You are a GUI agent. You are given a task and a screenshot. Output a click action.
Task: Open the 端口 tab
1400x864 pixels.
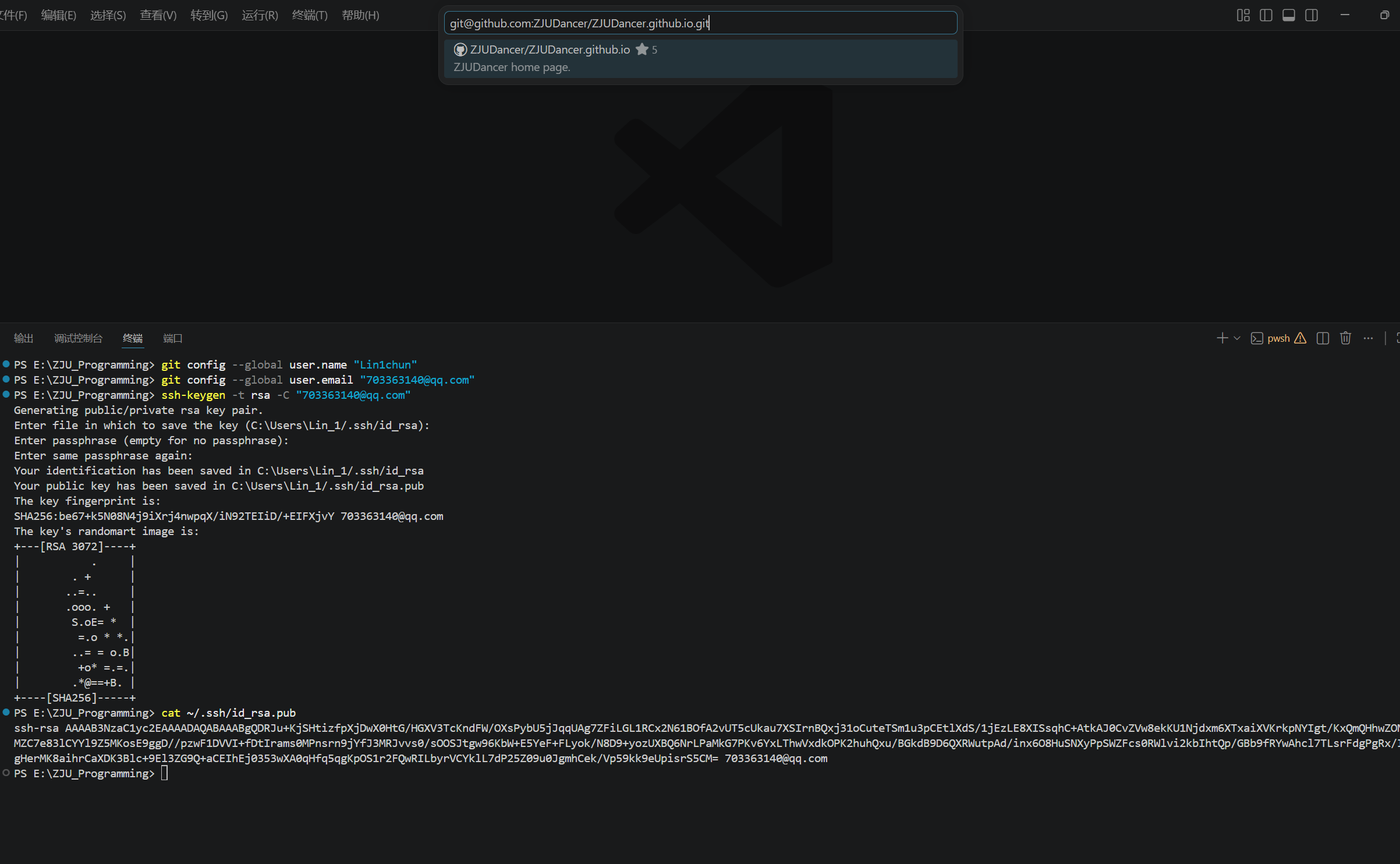(x=173, y=338)
